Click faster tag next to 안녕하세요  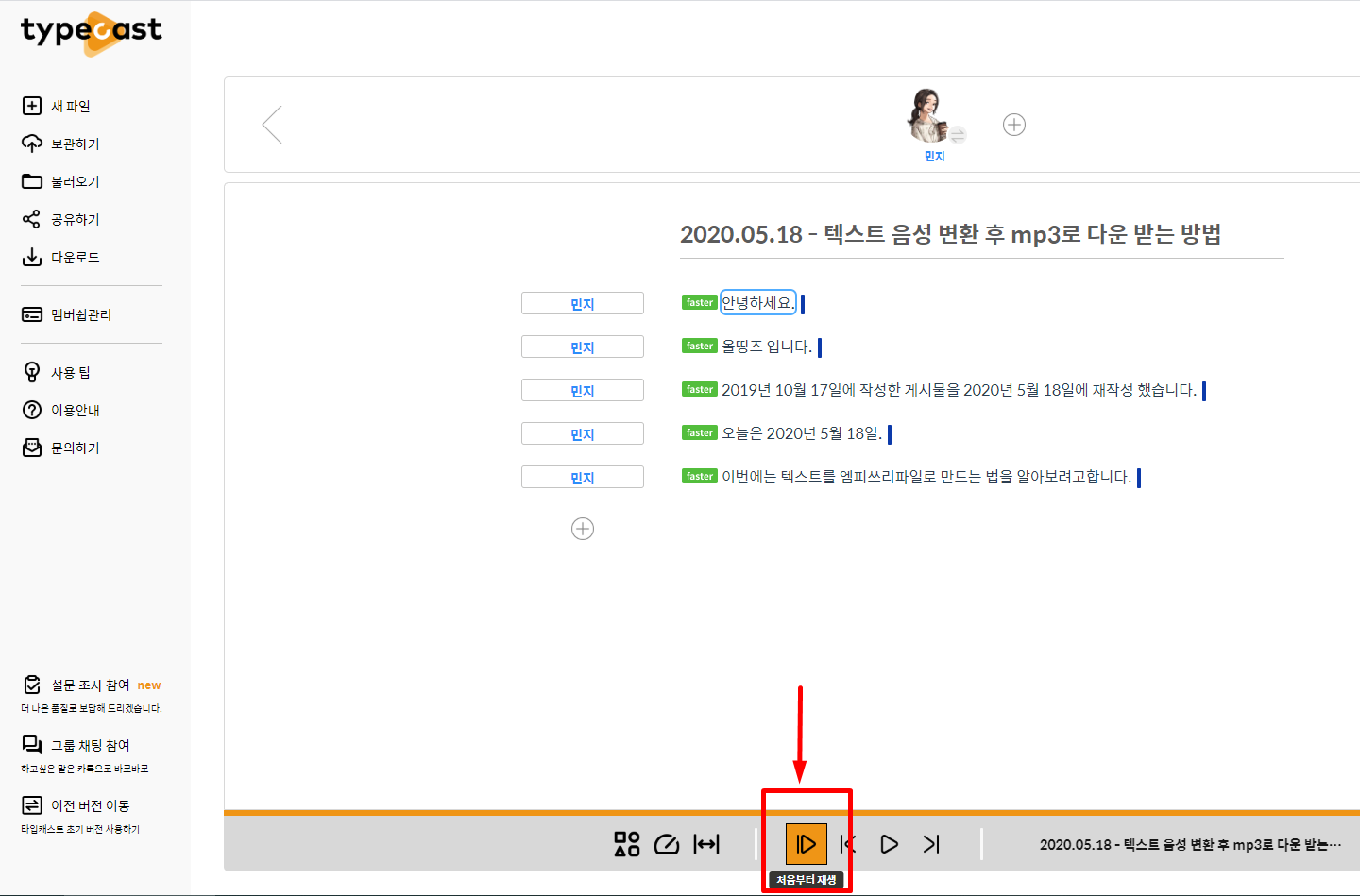tap(700, 302)
